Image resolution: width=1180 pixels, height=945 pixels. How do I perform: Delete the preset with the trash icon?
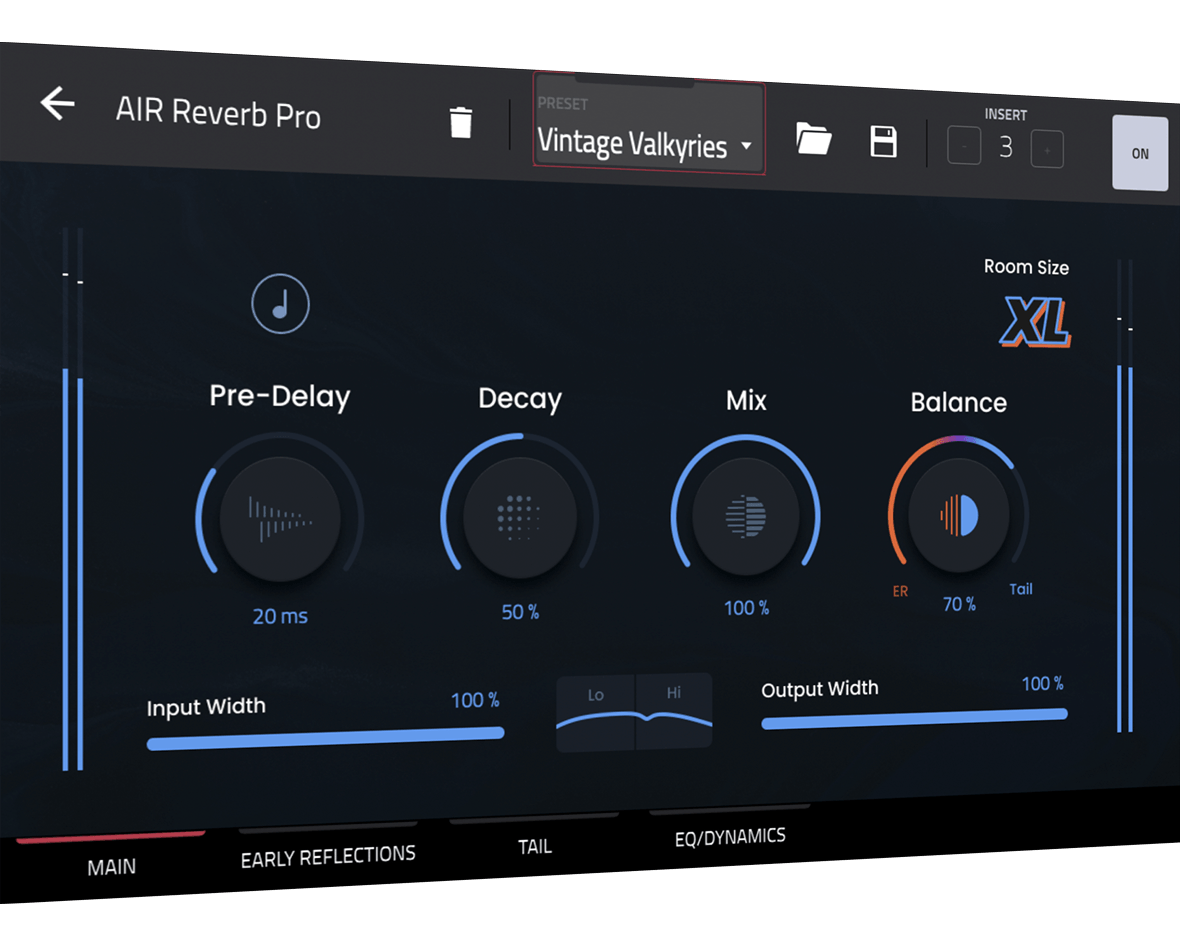(x=460, y=122)
